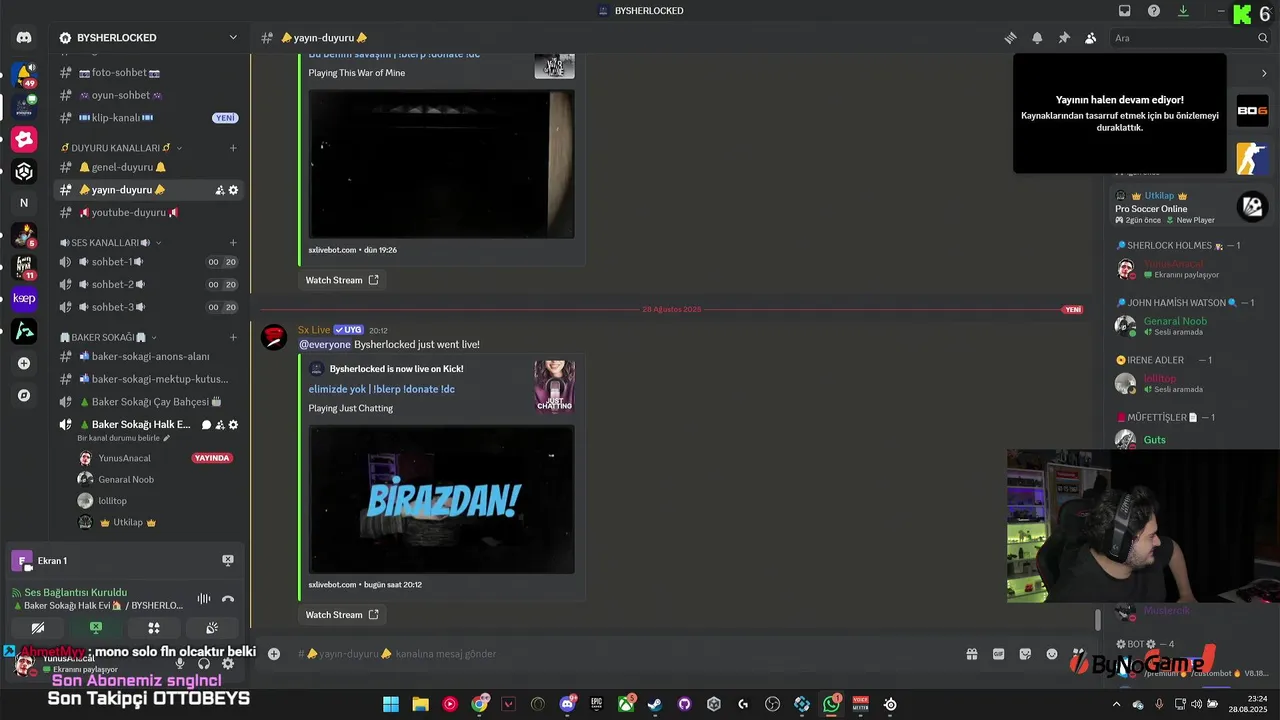Open WhatsApp from the taskbar
The image size is (1280, 720).
831,704
